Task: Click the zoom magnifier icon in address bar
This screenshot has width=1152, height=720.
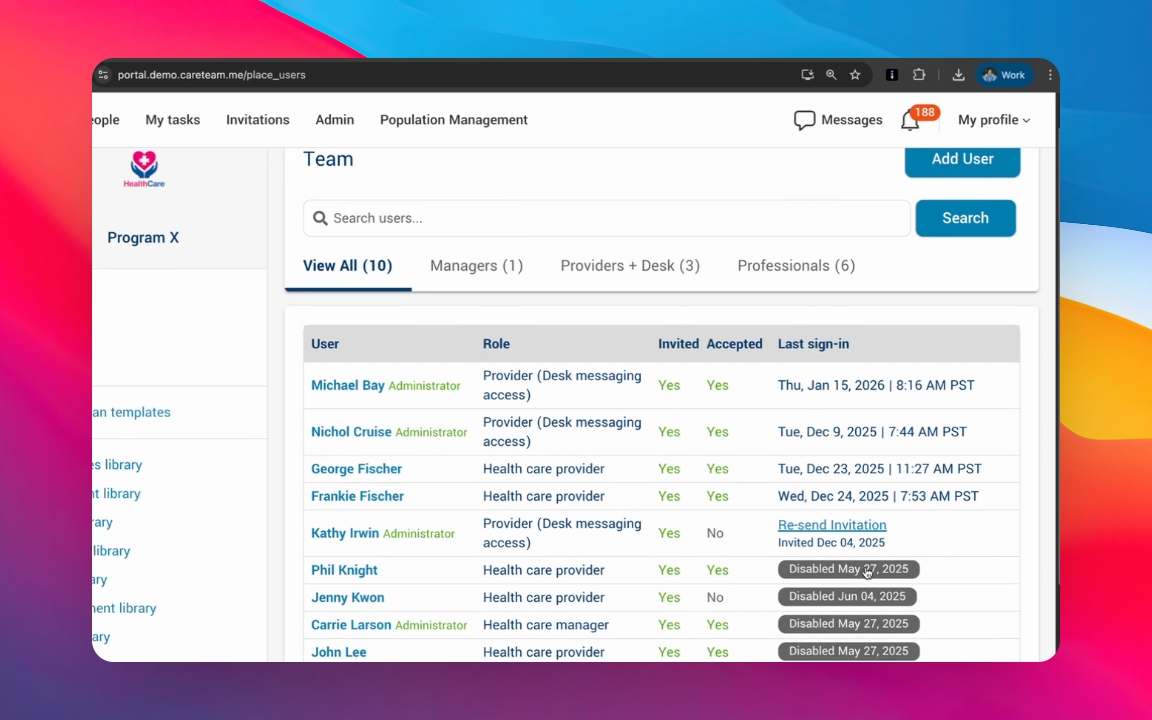Action: click(831, 75)
